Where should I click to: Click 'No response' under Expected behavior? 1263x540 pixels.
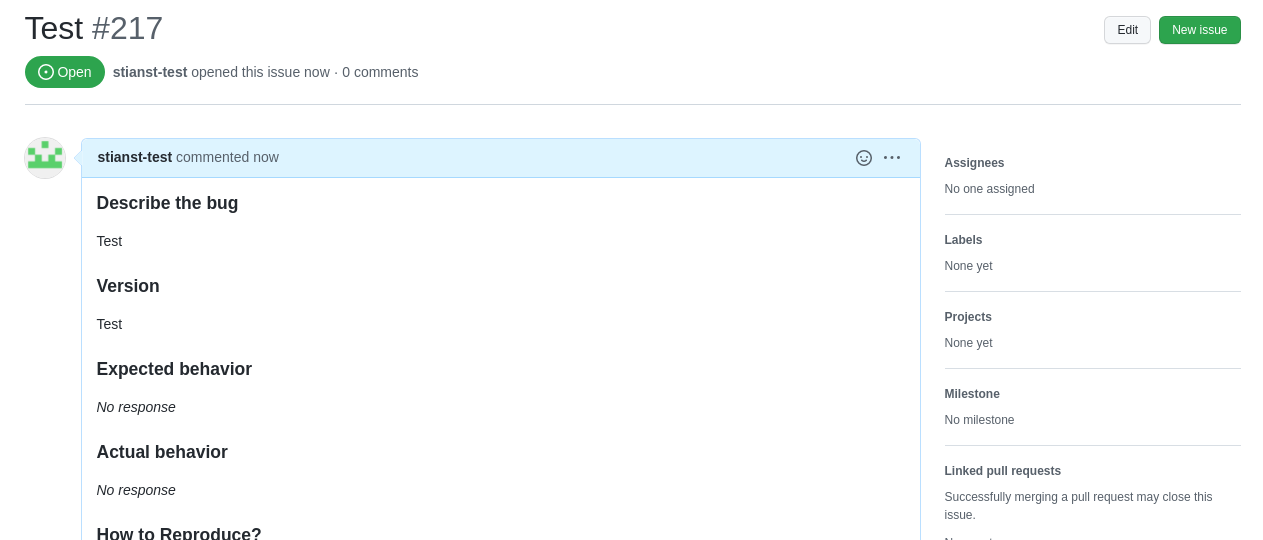[x=136, y=407]
